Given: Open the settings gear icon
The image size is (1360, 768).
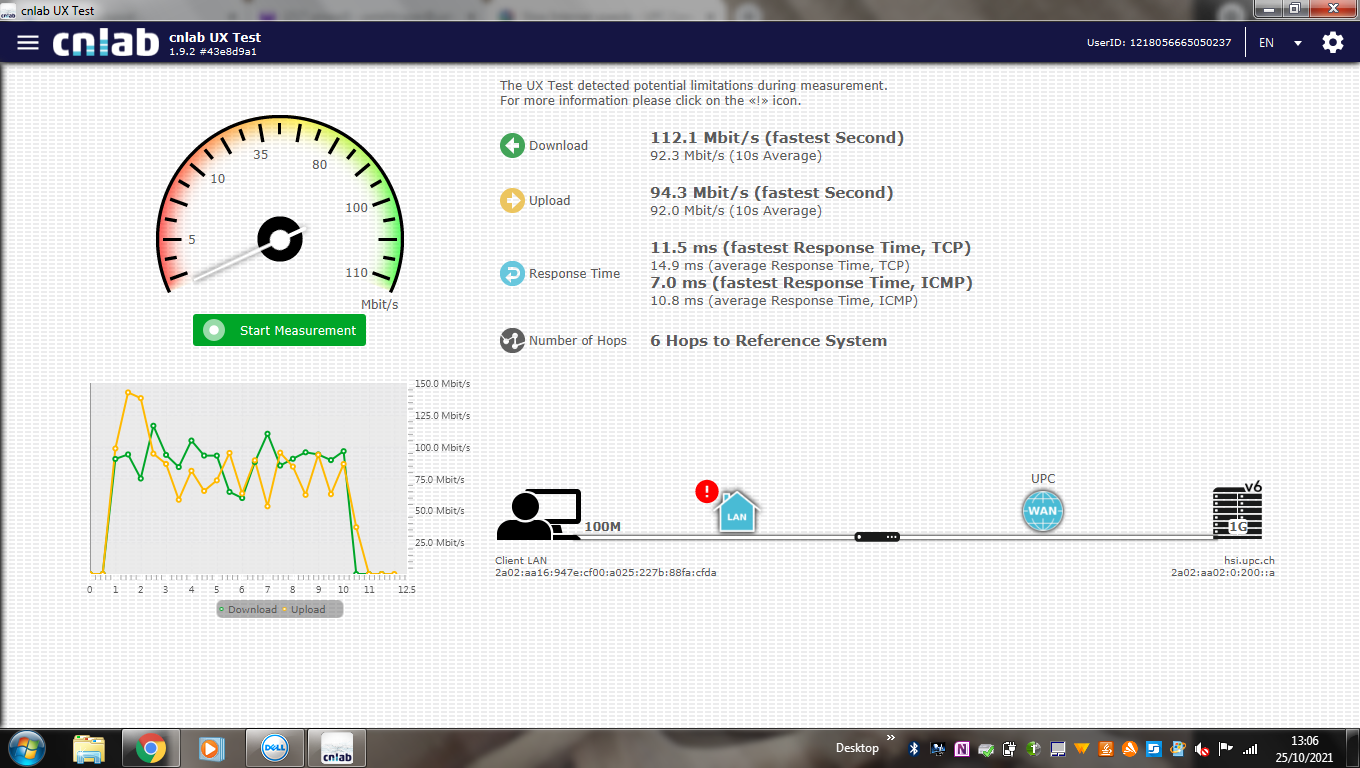Looking at the screenshot, I should tap(1332, 43).
